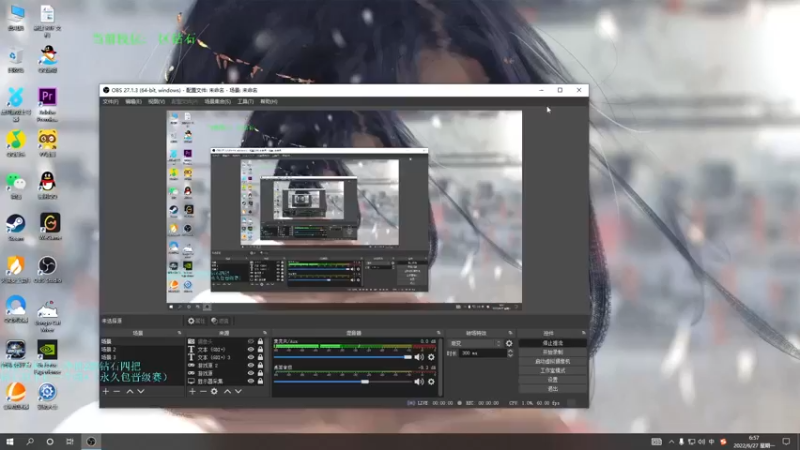
Task: Click the transition duration 300 ms field
Action: [482, 353]
